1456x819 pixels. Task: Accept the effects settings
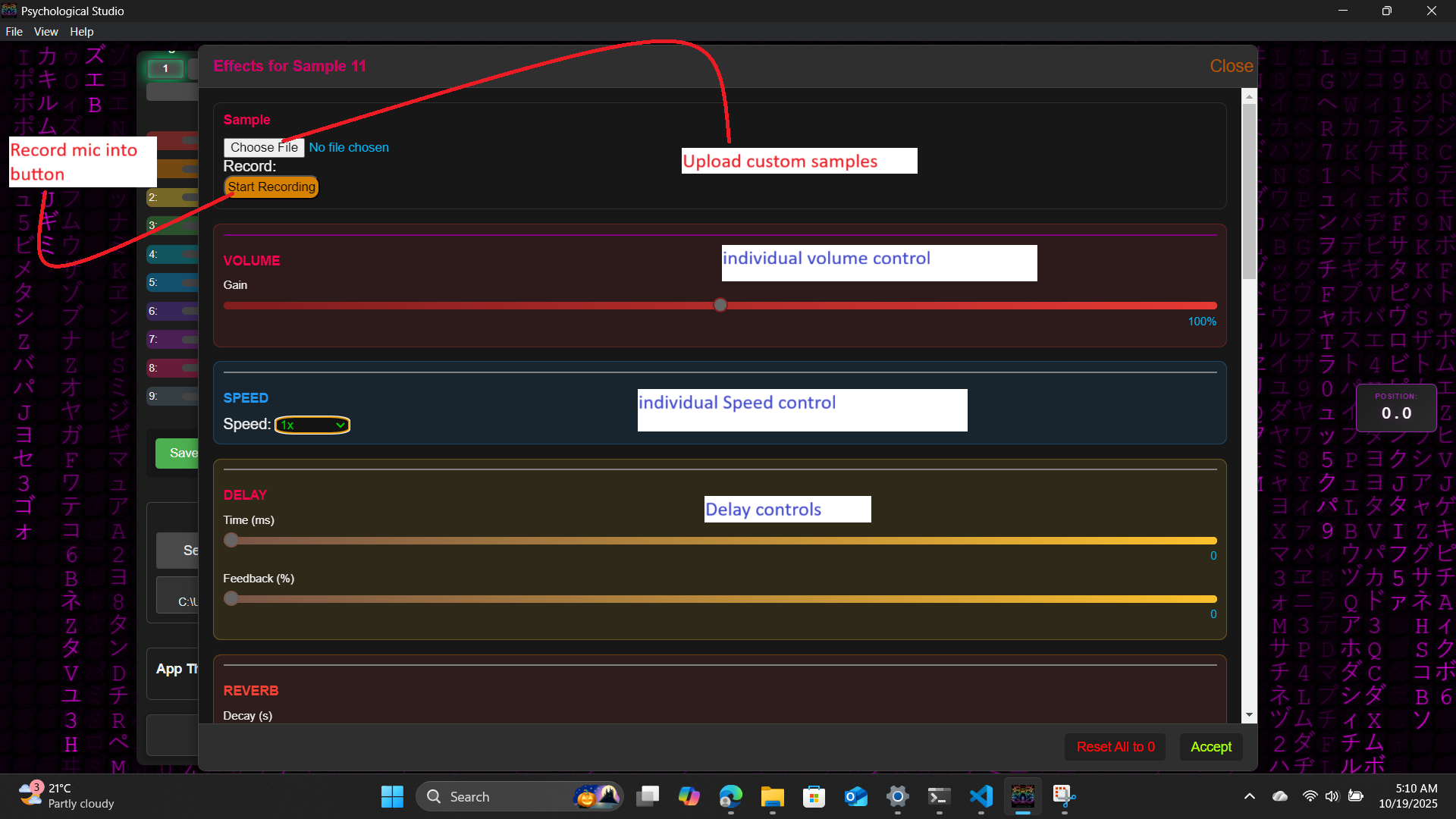coord(1210,746)
